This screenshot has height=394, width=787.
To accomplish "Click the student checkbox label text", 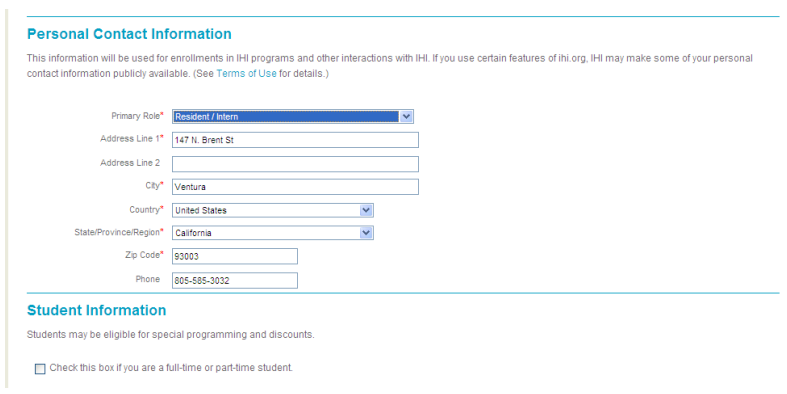I will (171, 368).
